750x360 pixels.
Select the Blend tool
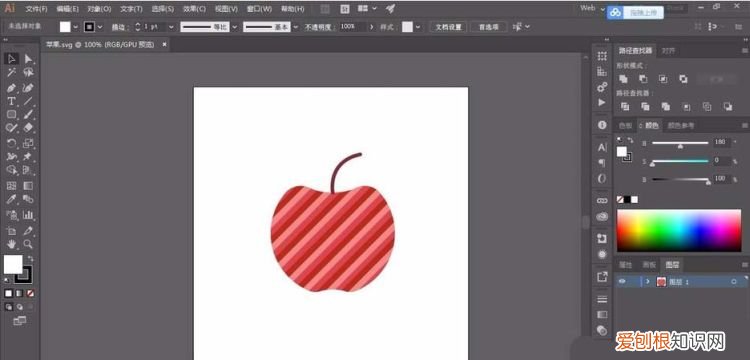pos(29,199)
